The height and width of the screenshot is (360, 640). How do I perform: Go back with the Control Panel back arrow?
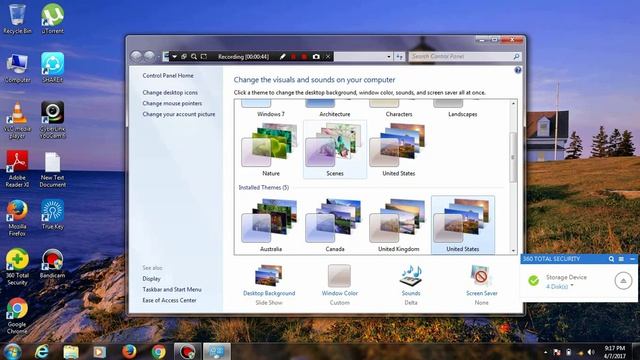(x=136, y=56)
